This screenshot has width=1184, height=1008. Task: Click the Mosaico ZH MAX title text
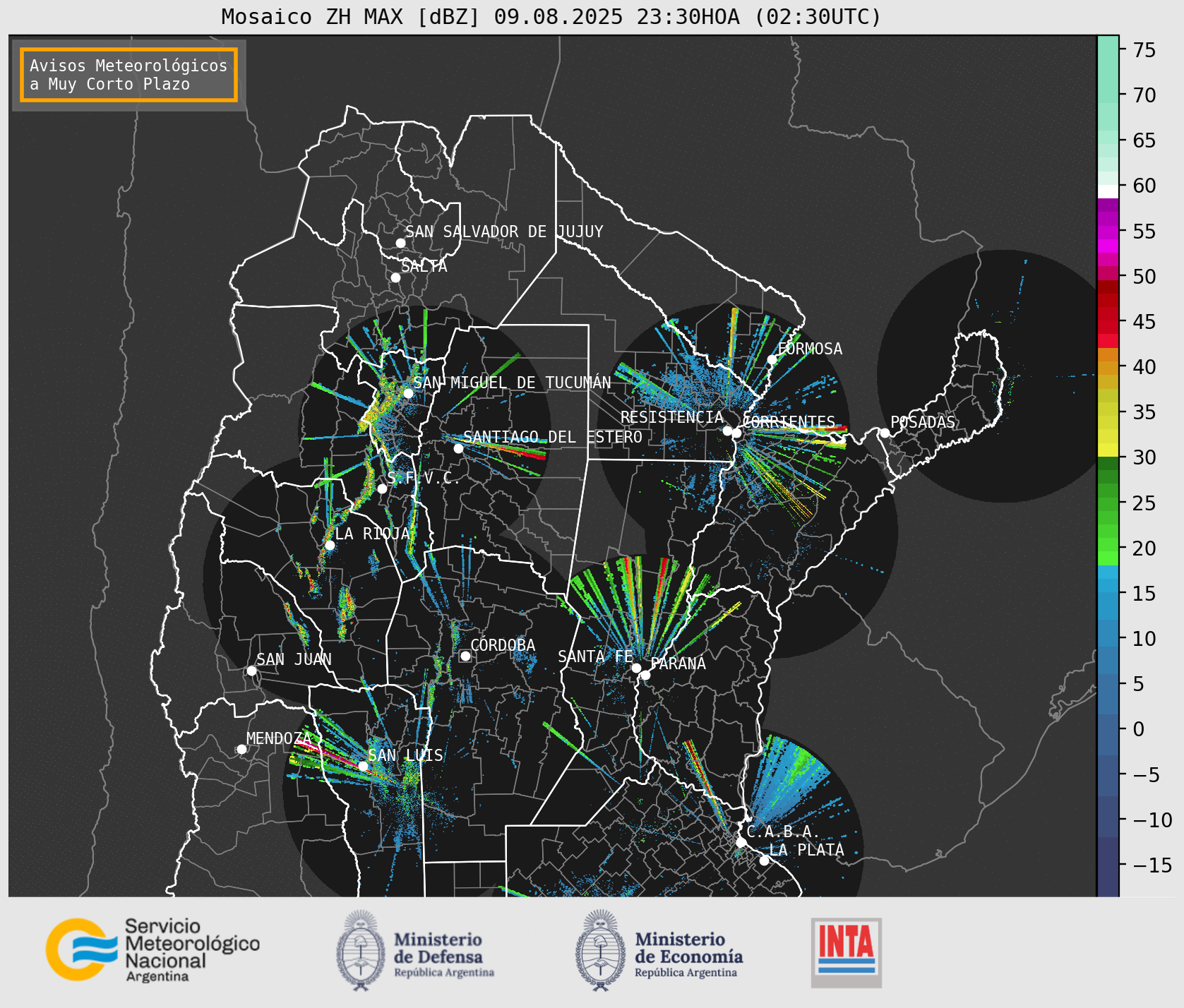[551, 16]
